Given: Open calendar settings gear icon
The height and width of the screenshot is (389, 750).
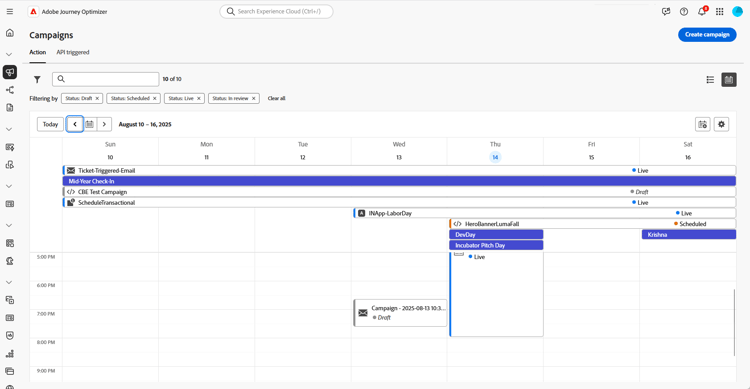Looking at the screenshot, I should (721, 124).
